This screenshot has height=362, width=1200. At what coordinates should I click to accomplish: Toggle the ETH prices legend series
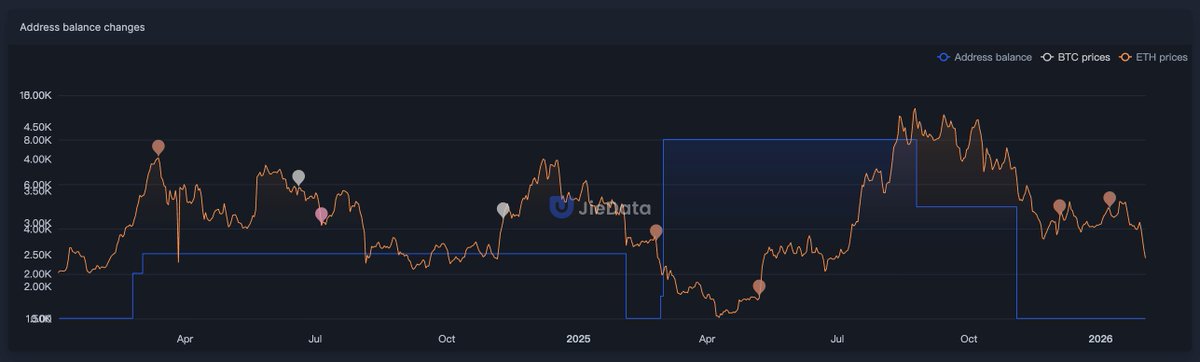(1153, 58)
